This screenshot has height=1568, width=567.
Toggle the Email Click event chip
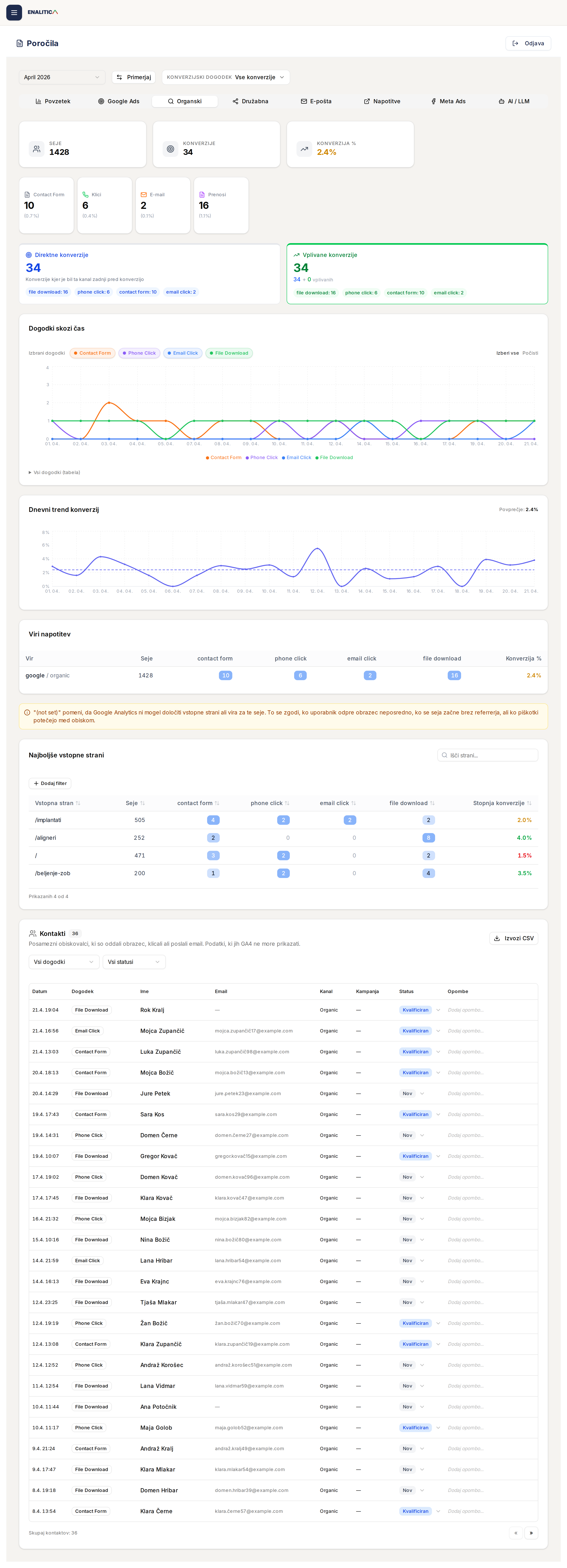point(183,353)
